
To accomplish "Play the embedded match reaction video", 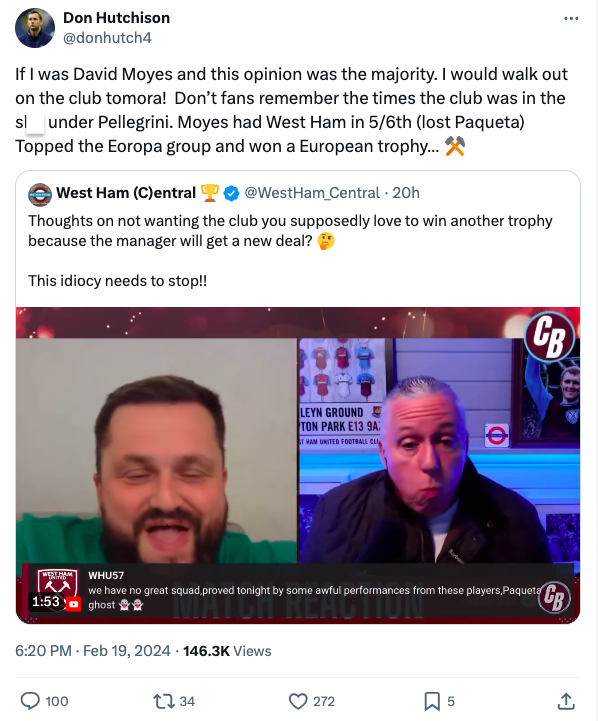I will (x=298, y=465).
